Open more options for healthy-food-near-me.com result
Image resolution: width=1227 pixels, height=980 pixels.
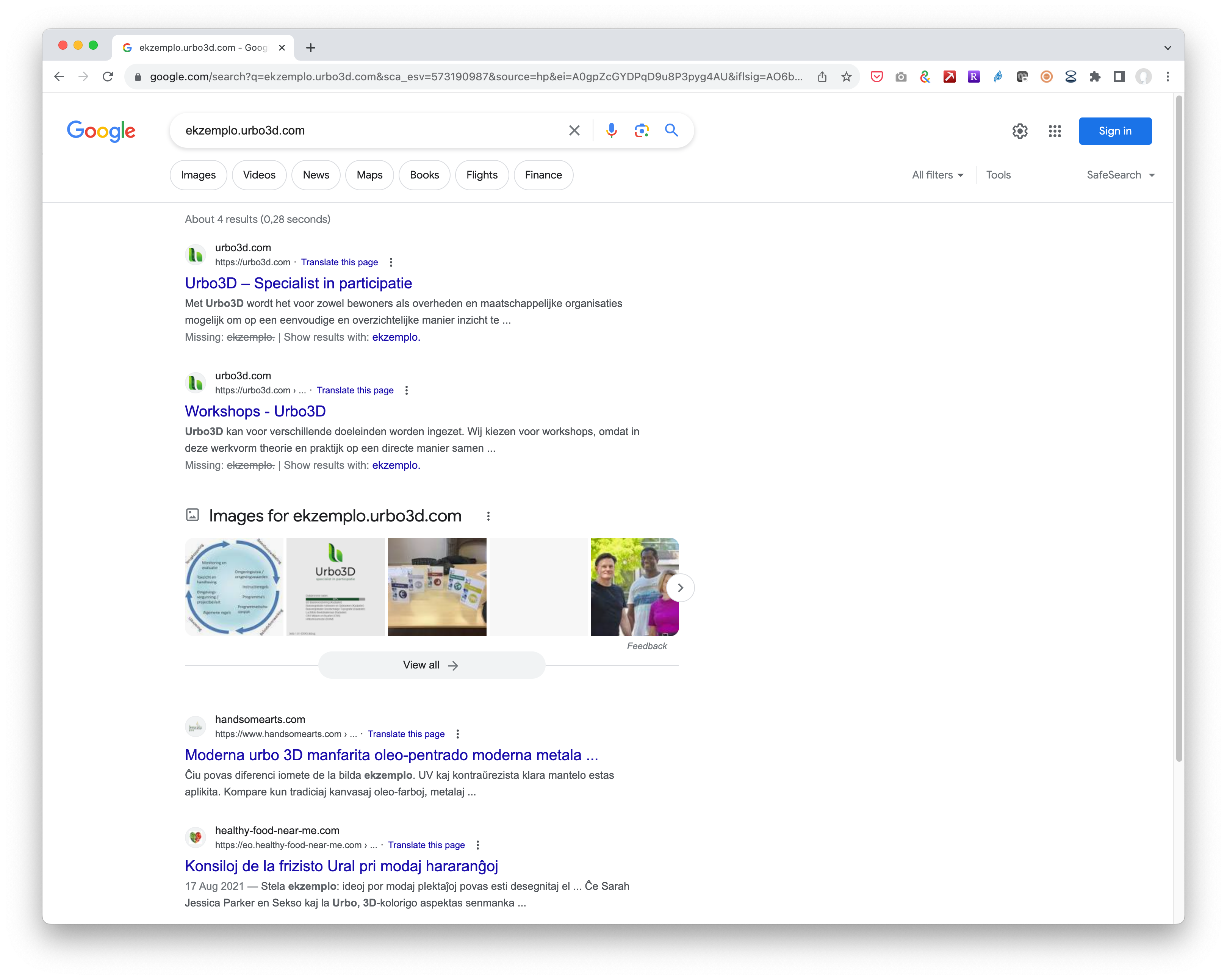click(x=477, y=845)
